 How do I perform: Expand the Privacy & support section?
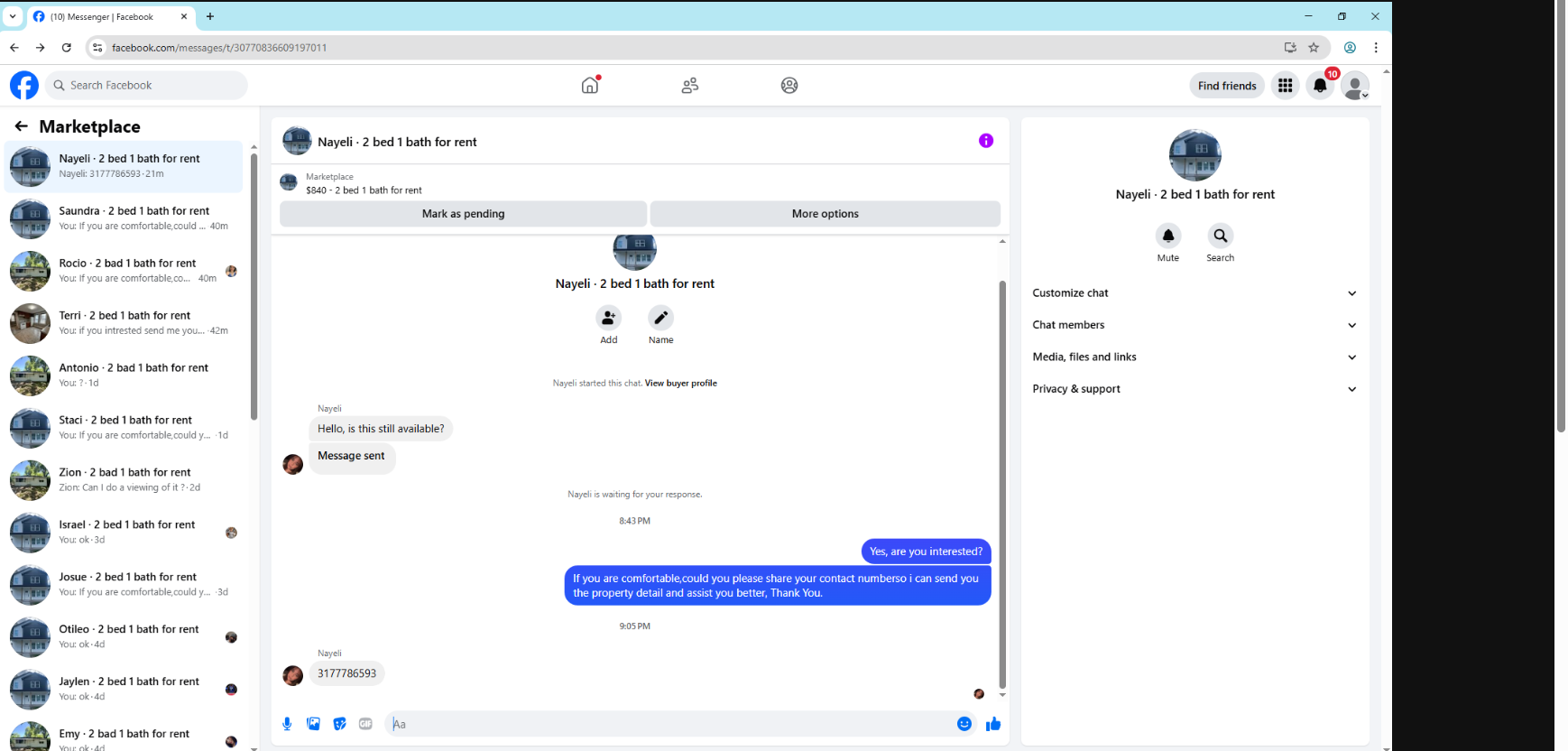[1194, 389]
